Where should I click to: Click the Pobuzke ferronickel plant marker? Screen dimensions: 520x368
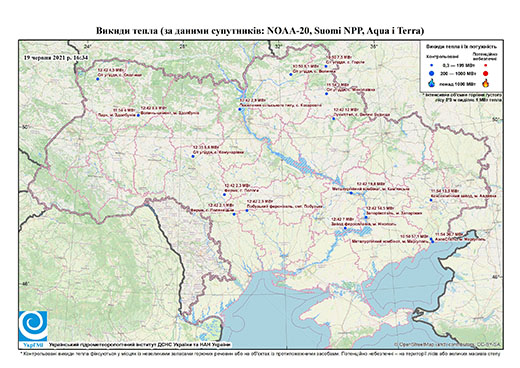(x=247, y=210)
